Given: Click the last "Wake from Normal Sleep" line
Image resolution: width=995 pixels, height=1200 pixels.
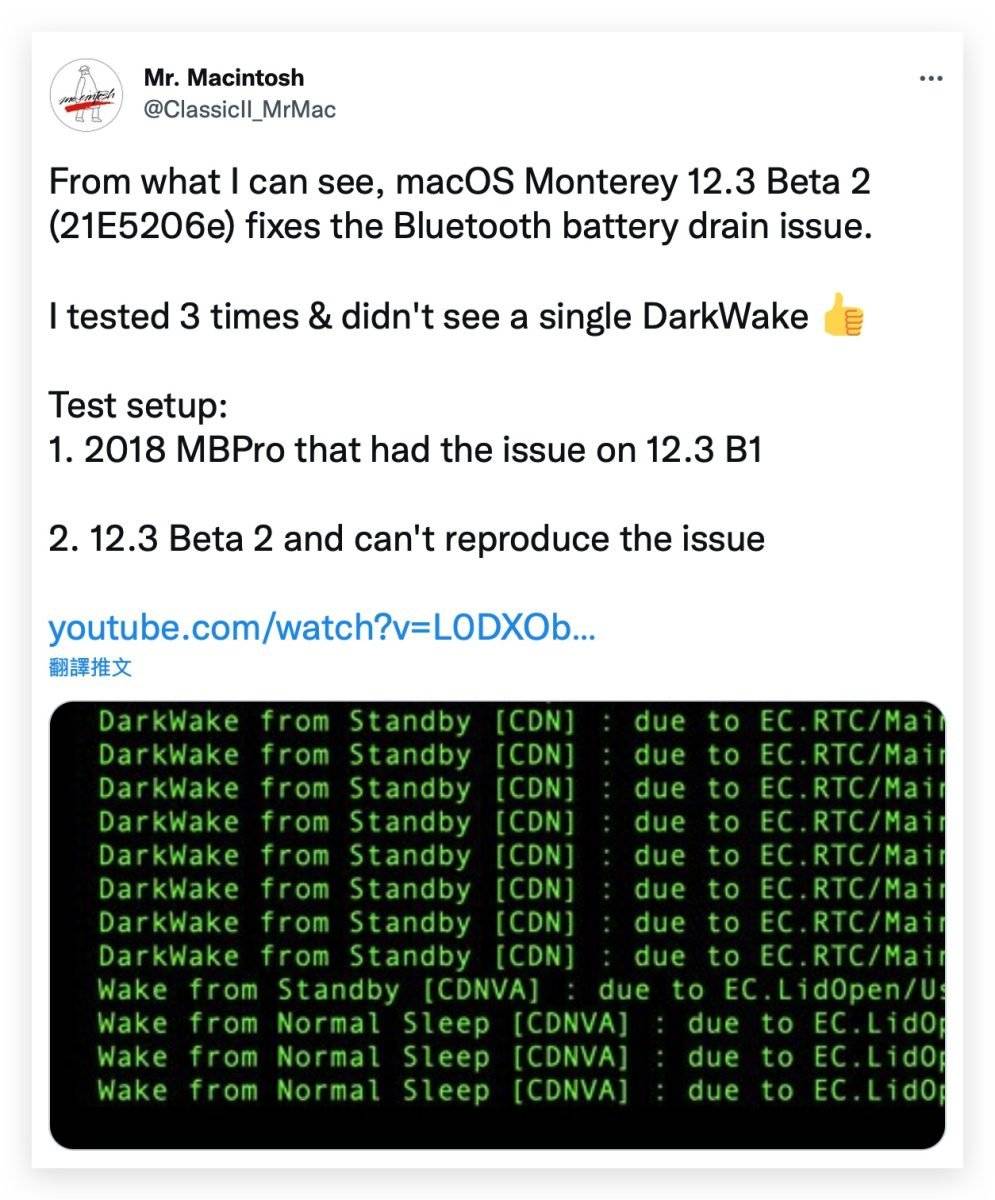Looking at the screenshot, I should [x=520, y=1091].
